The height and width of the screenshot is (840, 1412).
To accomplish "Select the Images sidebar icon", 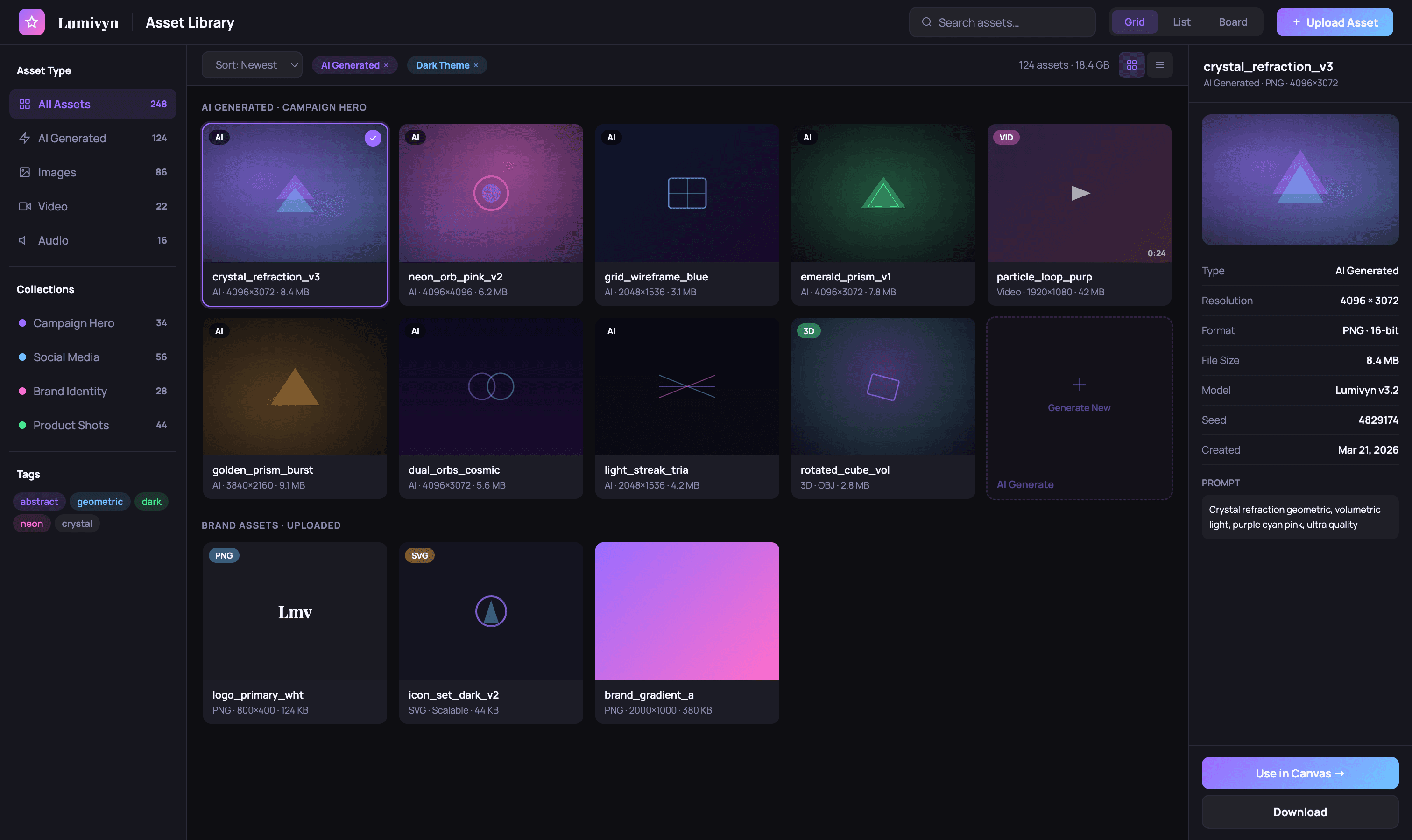I will pyautogui.click(x=25, y=172).
